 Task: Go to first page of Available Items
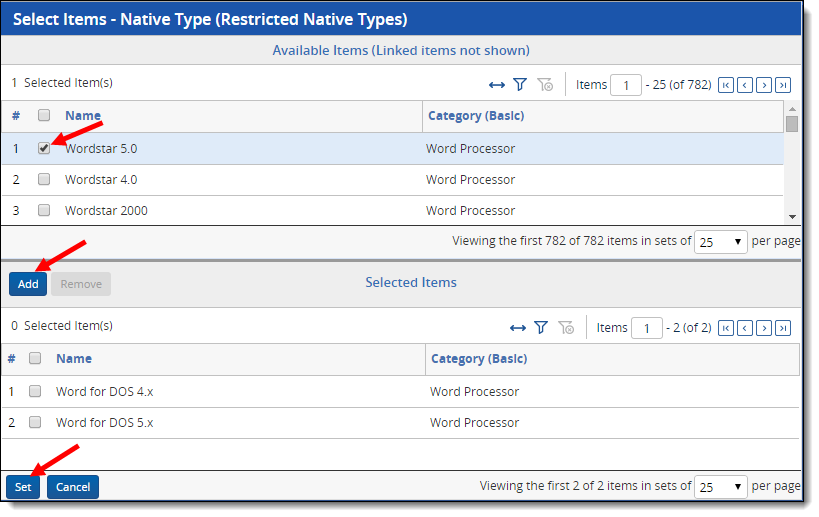click(726, 85)
